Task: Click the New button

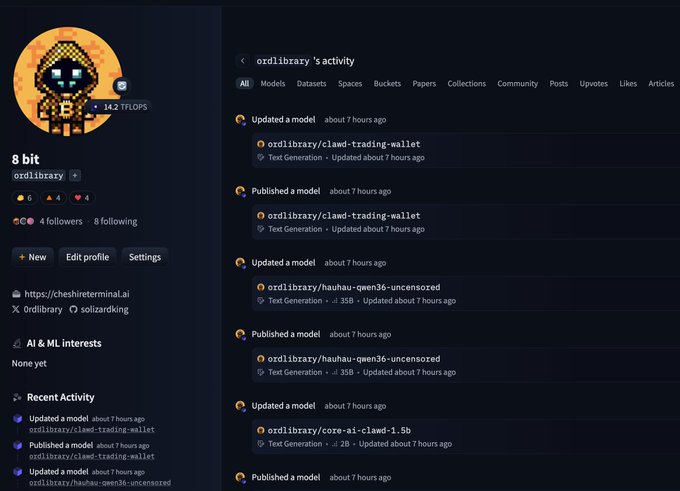Action: [x=33, y=257]
